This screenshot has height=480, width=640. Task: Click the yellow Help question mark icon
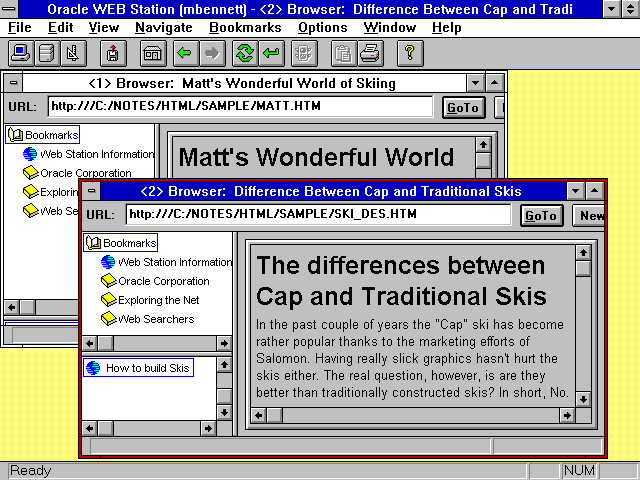pos(410,53)
